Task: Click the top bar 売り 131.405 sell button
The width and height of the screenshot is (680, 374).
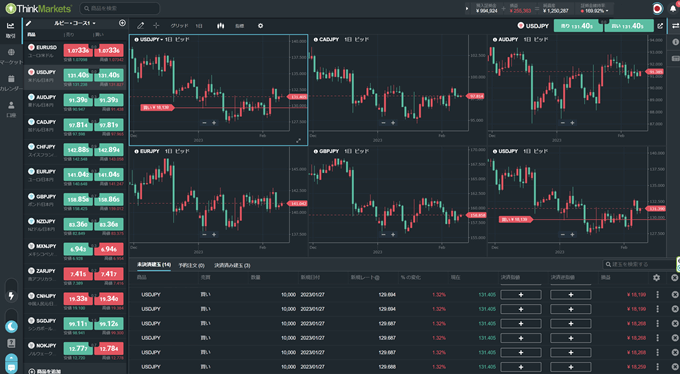Action: point(578,26)
